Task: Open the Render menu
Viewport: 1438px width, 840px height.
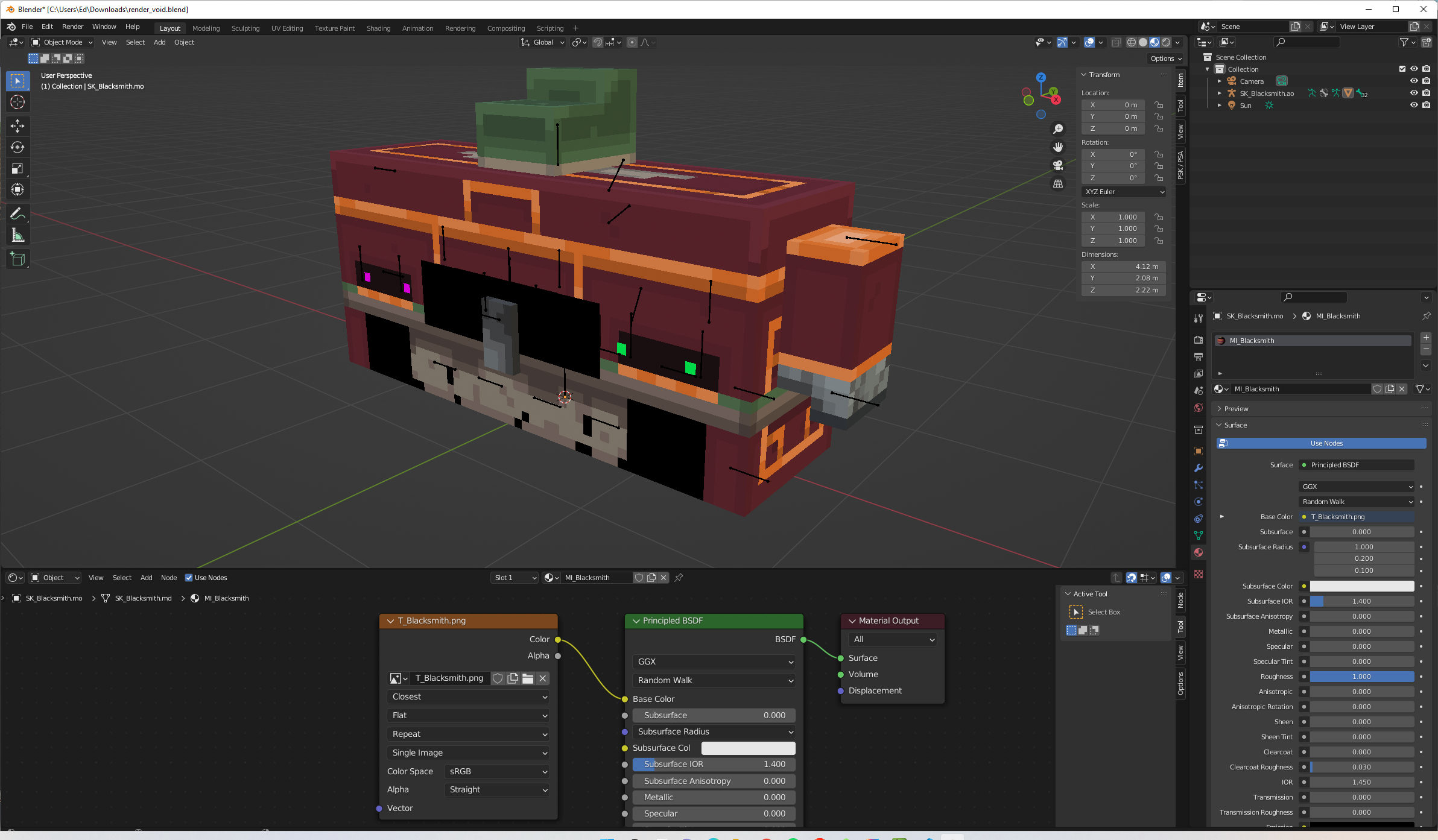Action: pos(72,27)
